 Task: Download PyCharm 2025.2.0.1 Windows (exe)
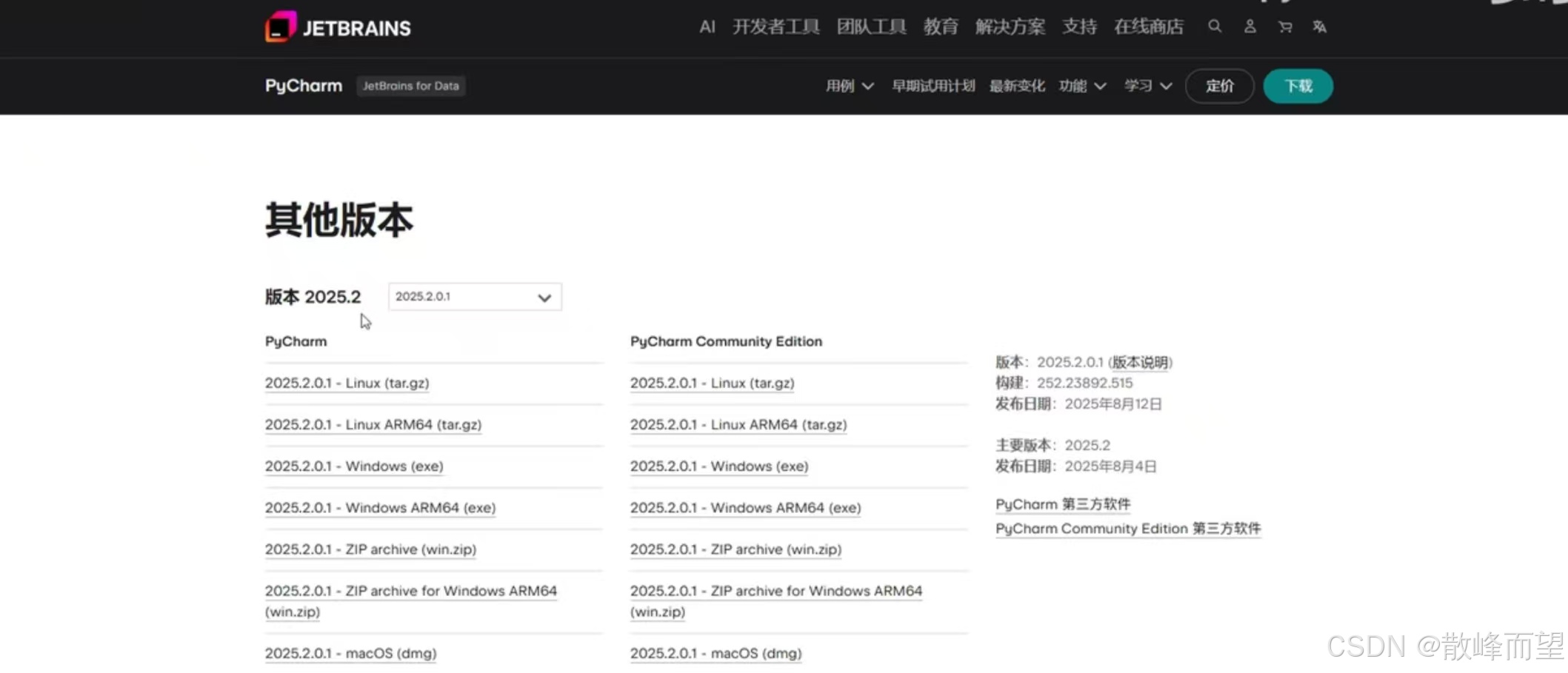click(354, 466)
